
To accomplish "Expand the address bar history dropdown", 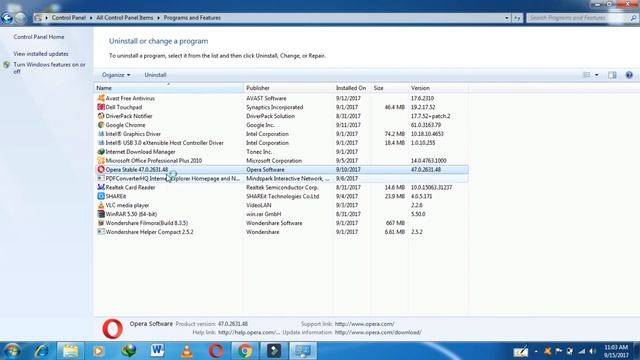I will [x=507, y=18].
